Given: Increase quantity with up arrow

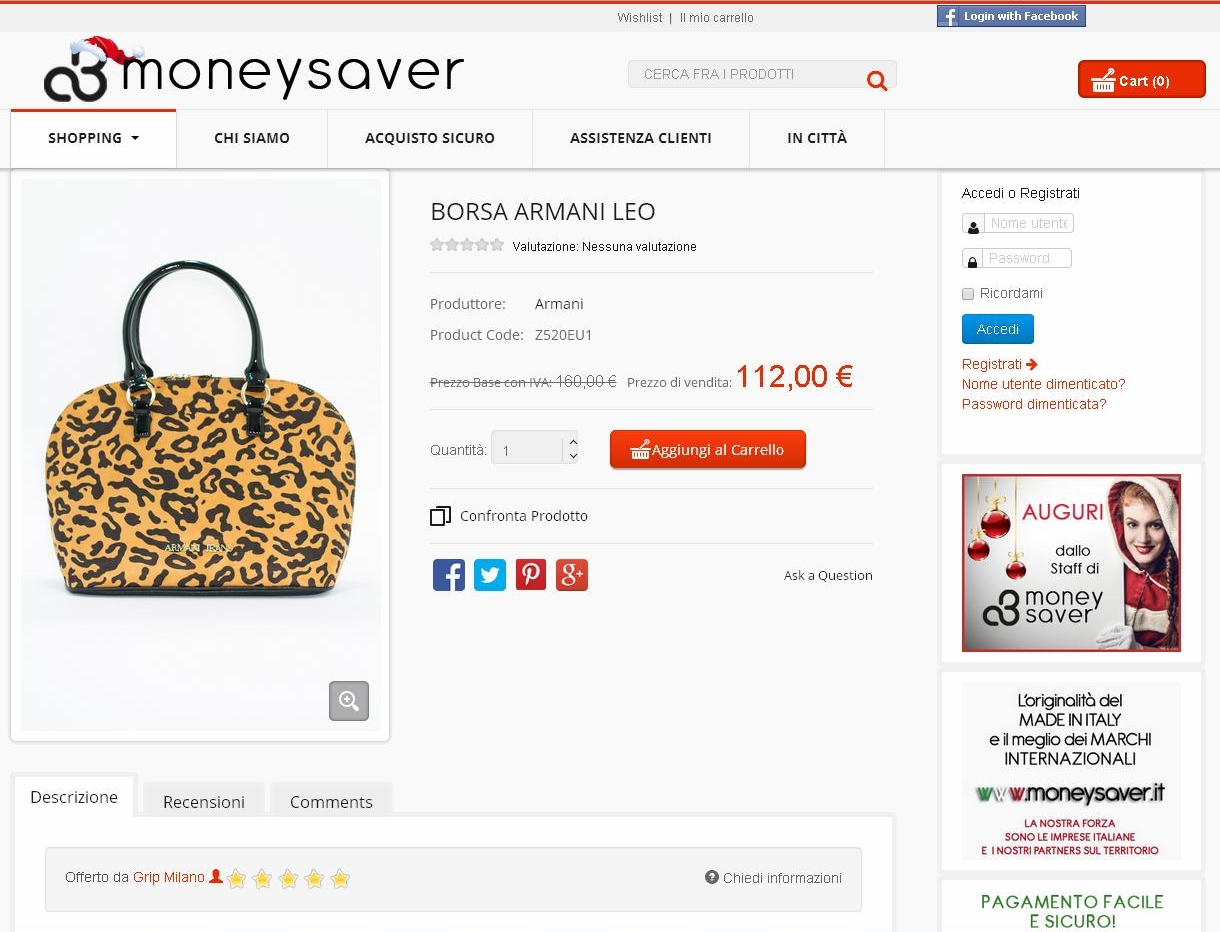Looking at the screenshot, I should (573, 440).
